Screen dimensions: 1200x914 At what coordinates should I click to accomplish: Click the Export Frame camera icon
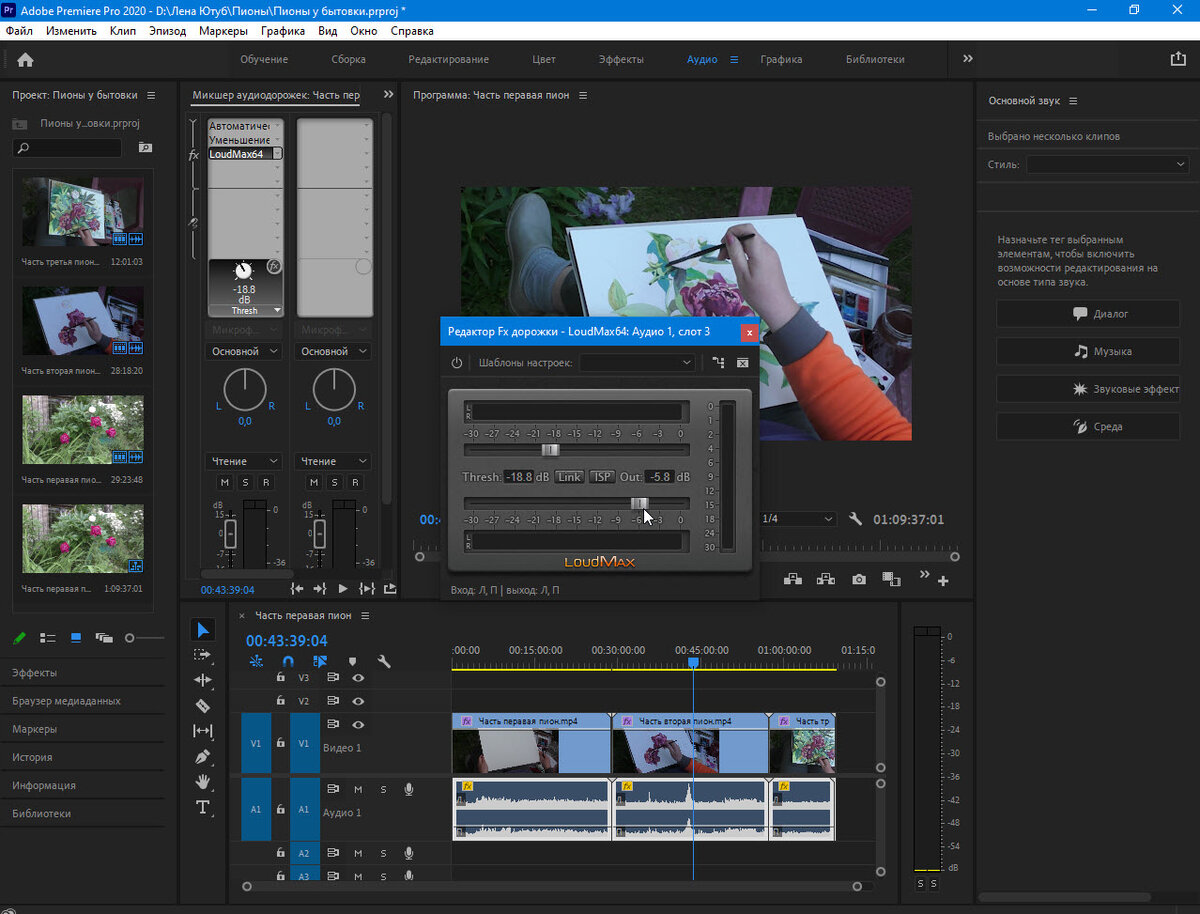pyautogui.click(x=859, y=579)
